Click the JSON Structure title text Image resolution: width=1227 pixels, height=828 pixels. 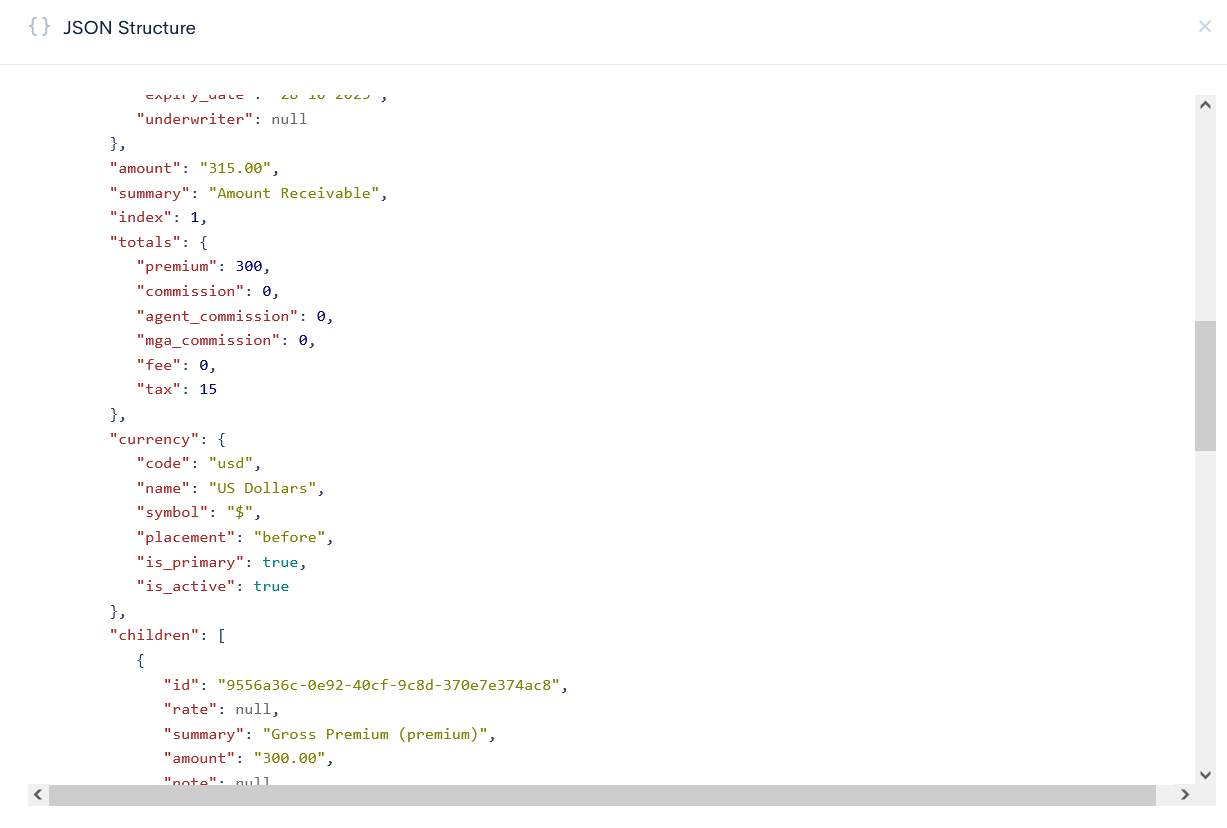[129, 28]
